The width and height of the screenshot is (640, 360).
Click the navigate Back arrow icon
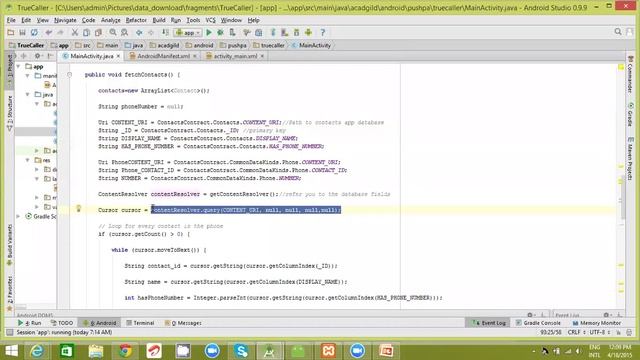click(x=139, y=32)
